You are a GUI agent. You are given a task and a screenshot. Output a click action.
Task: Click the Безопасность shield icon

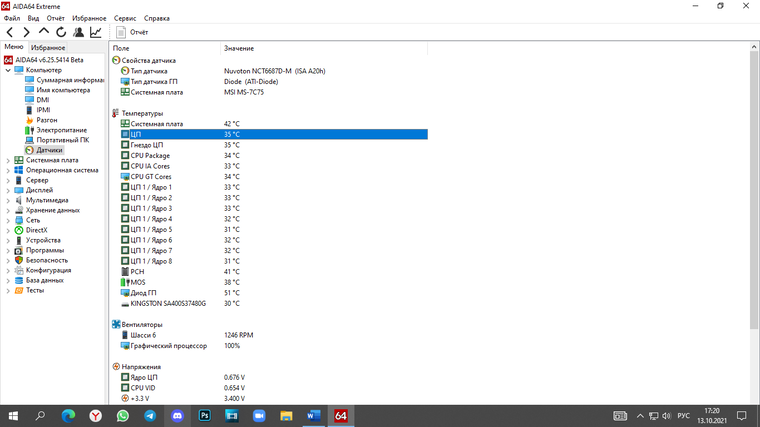click(x=18, y=260)
